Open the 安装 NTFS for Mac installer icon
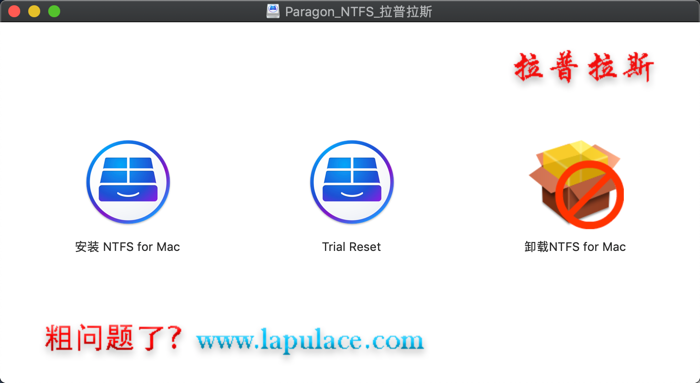This screenshot has width=700, height=383. 128,182
